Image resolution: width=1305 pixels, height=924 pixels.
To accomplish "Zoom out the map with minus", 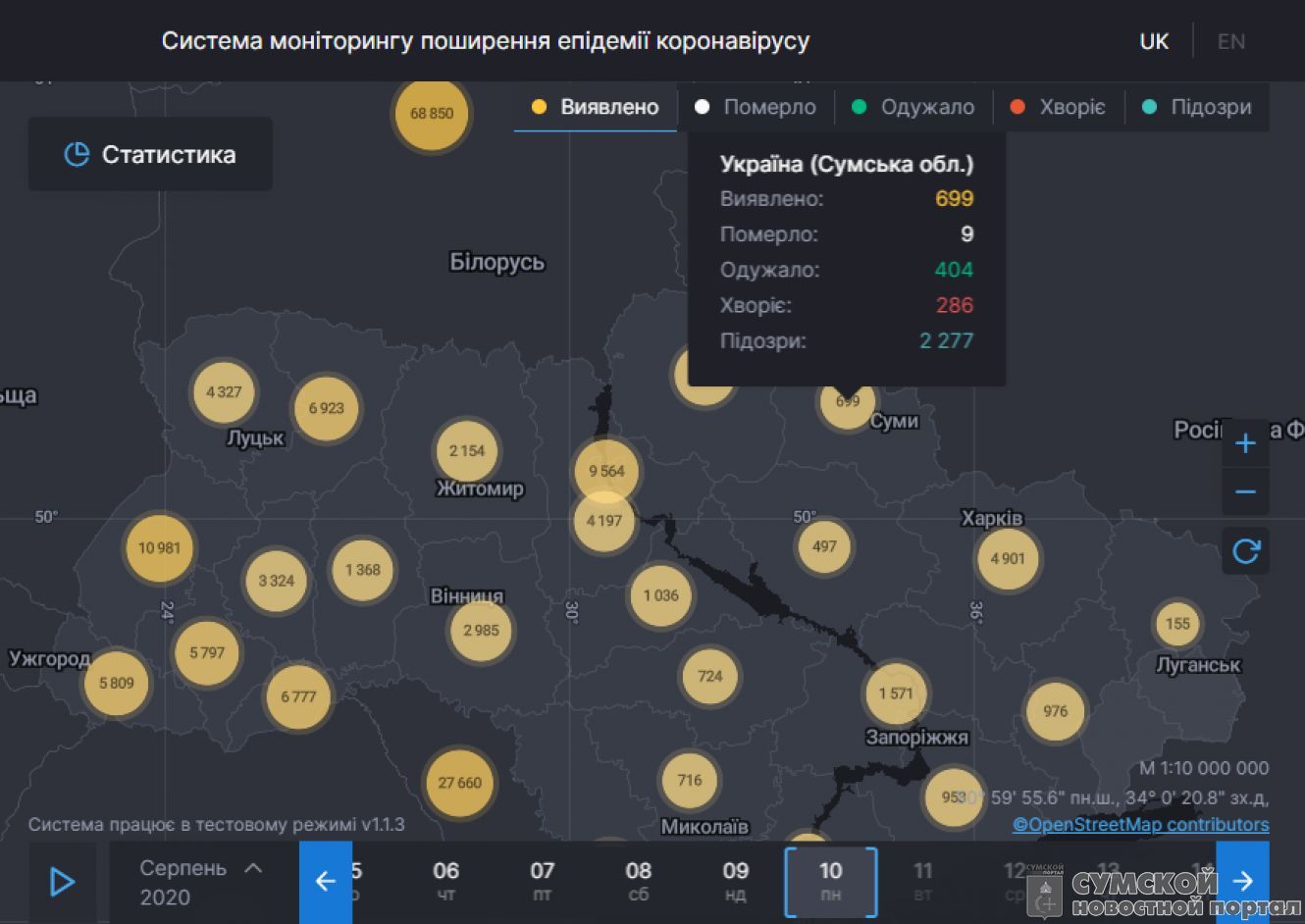I will coord(1245,491).
